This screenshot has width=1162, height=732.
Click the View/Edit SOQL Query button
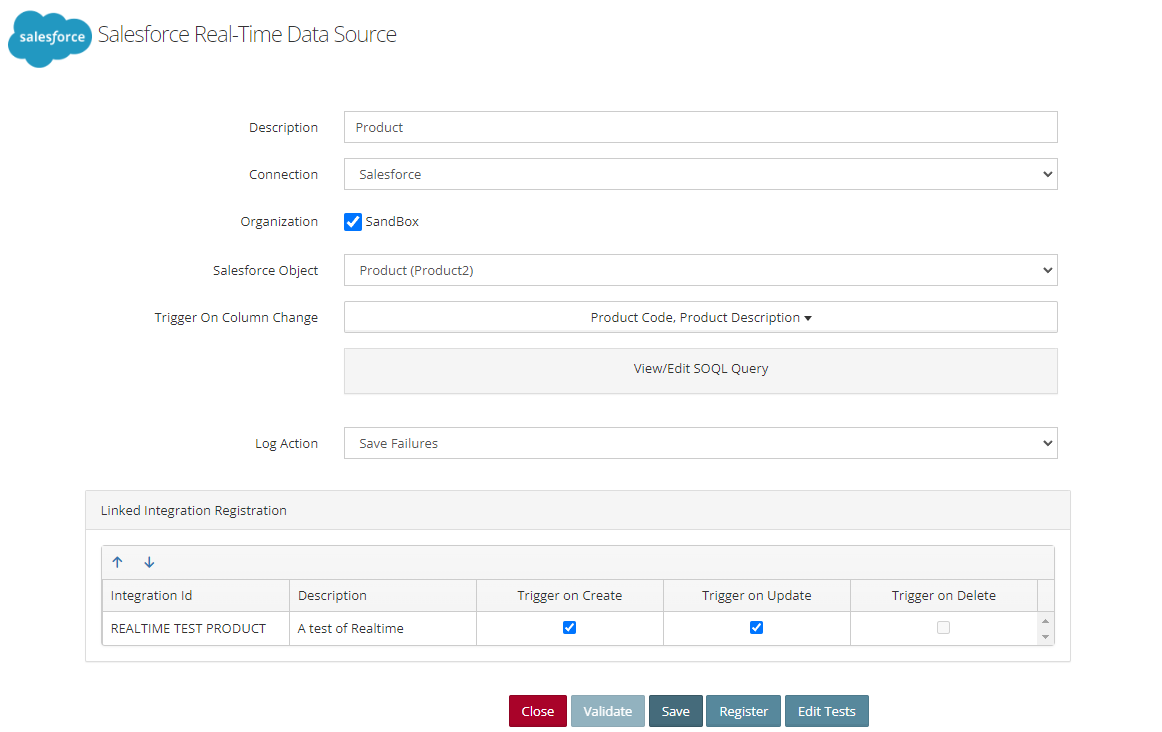(700, 370)
